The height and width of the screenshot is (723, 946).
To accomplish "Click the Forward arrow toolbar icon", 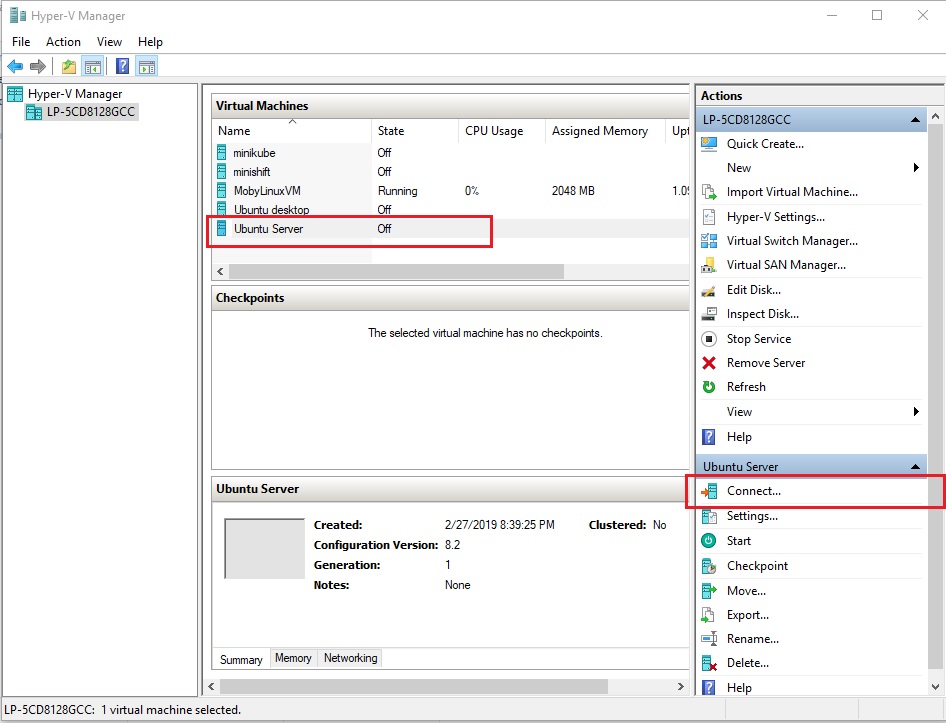I will coord(38,66).
